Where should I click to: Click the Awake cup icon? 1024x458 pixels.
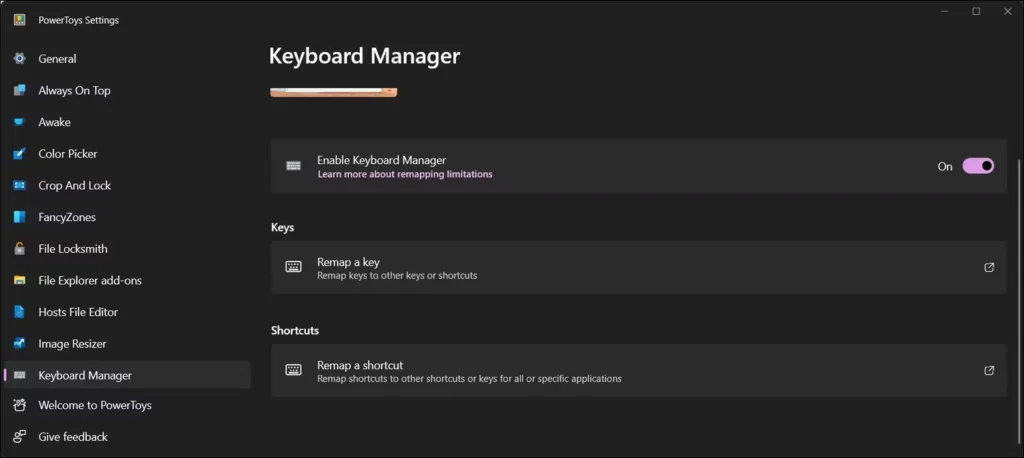[20, 122]
